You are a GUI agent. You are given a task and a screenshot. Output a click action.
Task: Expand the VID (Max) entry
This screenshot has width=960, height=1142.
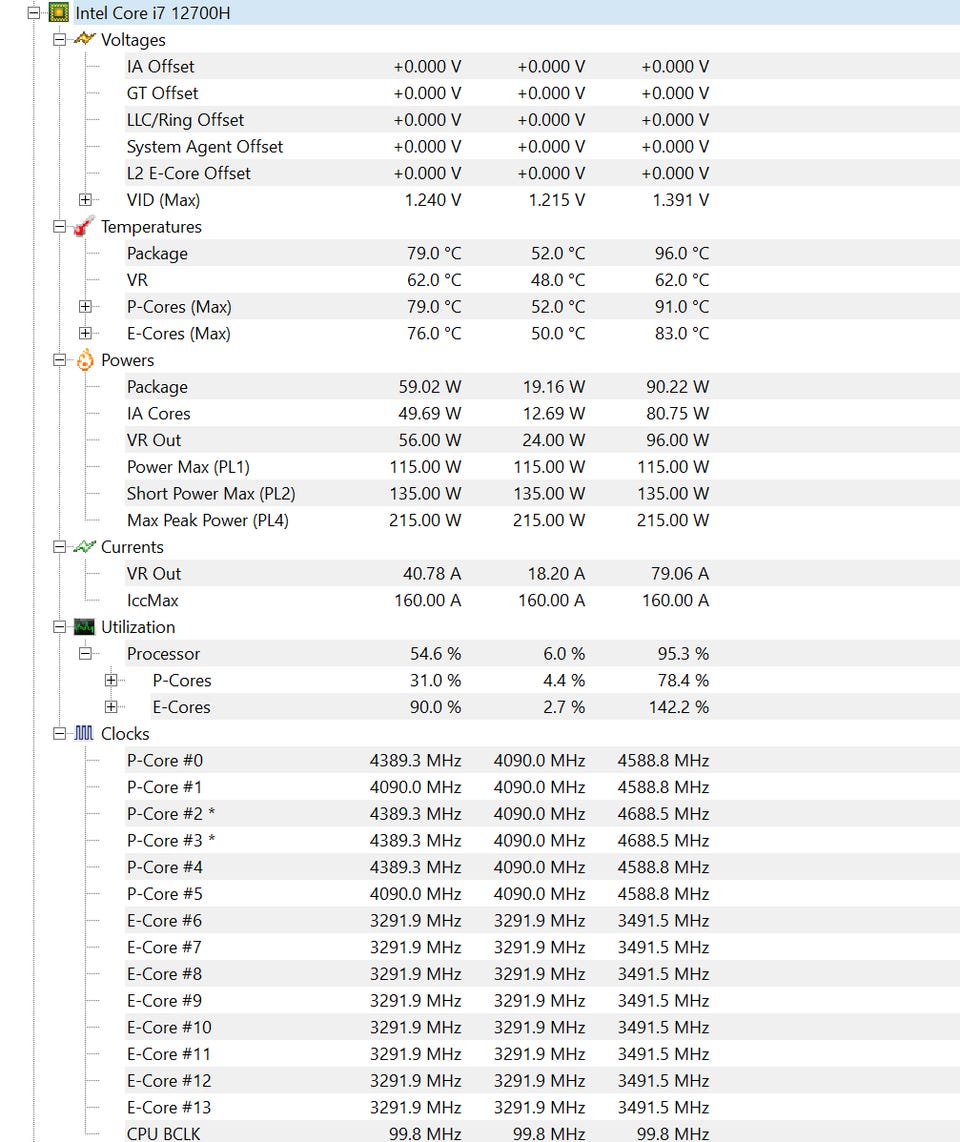[x=86, y=200]
